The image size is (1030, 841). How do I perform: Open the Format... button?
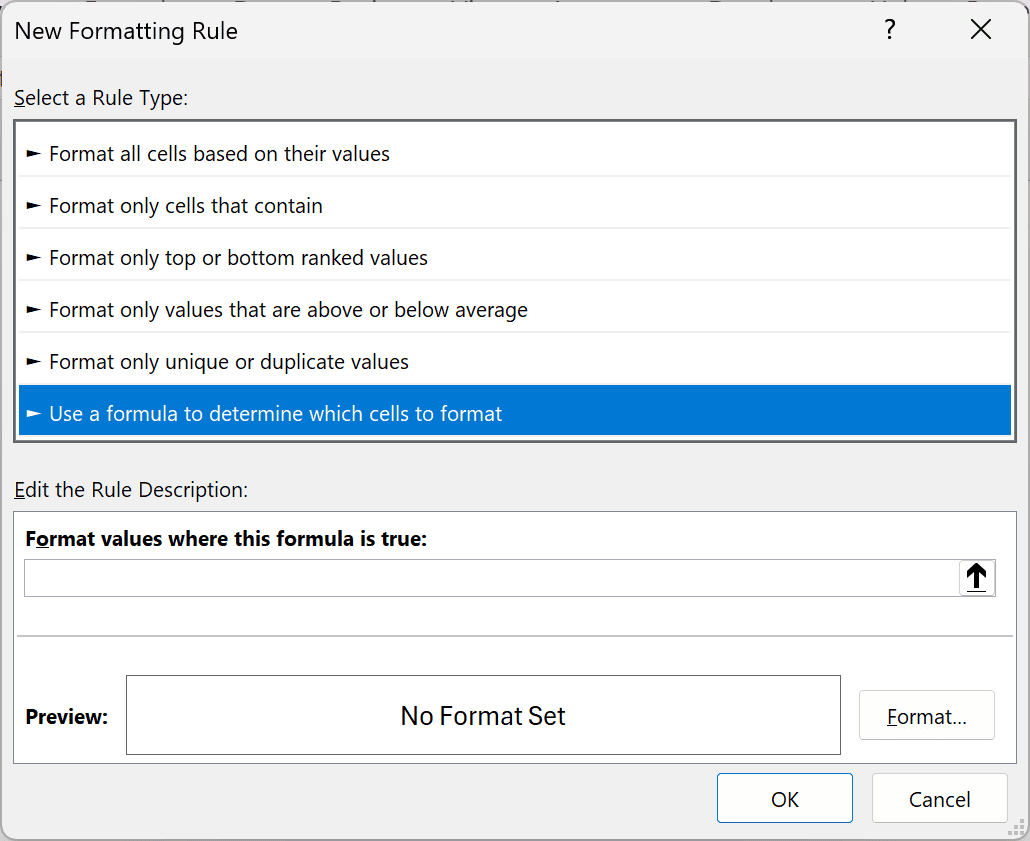[x=927, y=716]
